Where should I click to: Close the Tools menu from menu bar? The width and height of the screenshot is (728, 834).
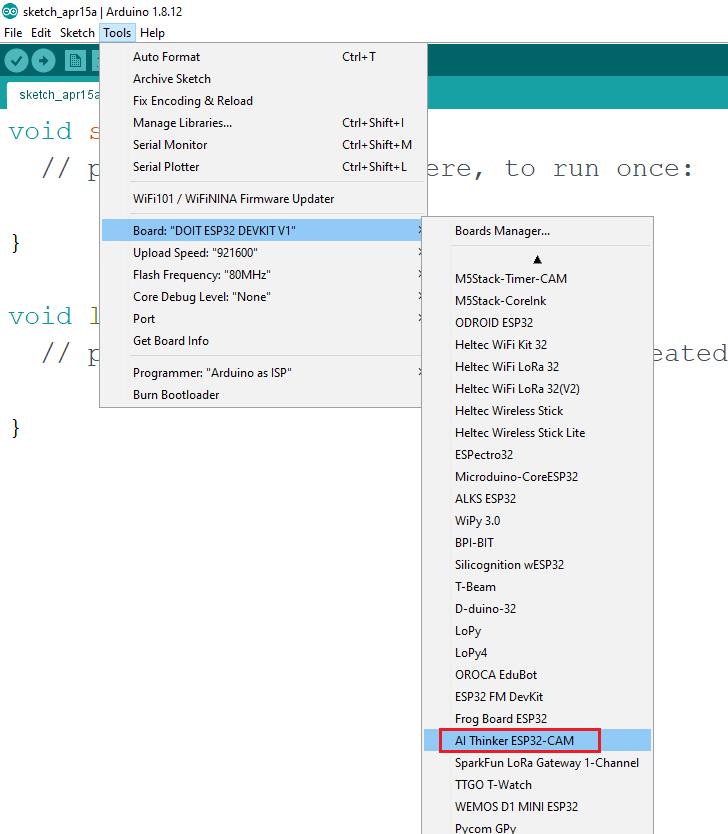117,33
